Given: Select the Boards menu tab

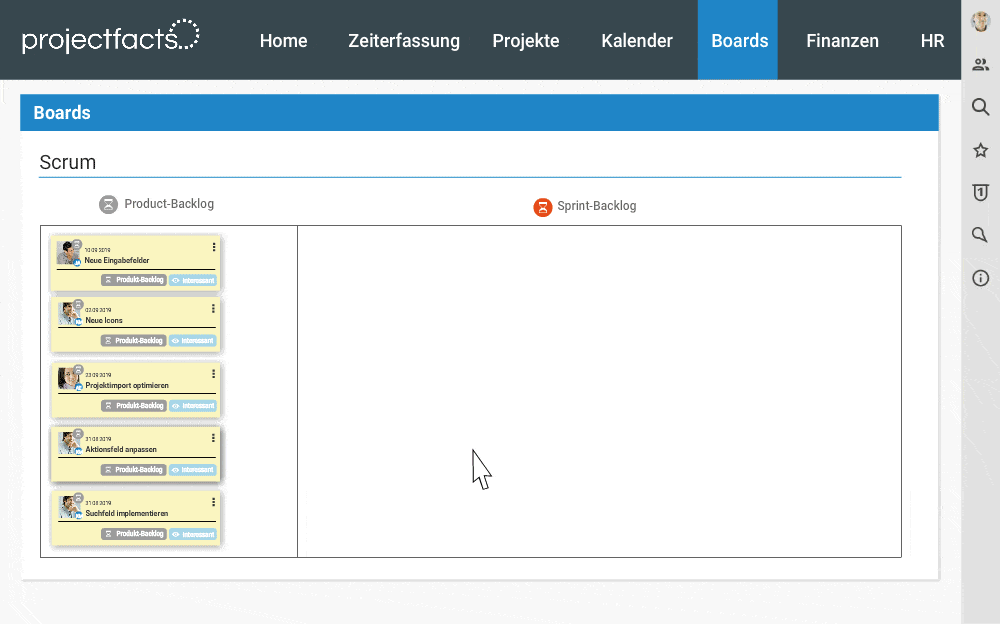Looking at the screenshot, I should 738,40.
